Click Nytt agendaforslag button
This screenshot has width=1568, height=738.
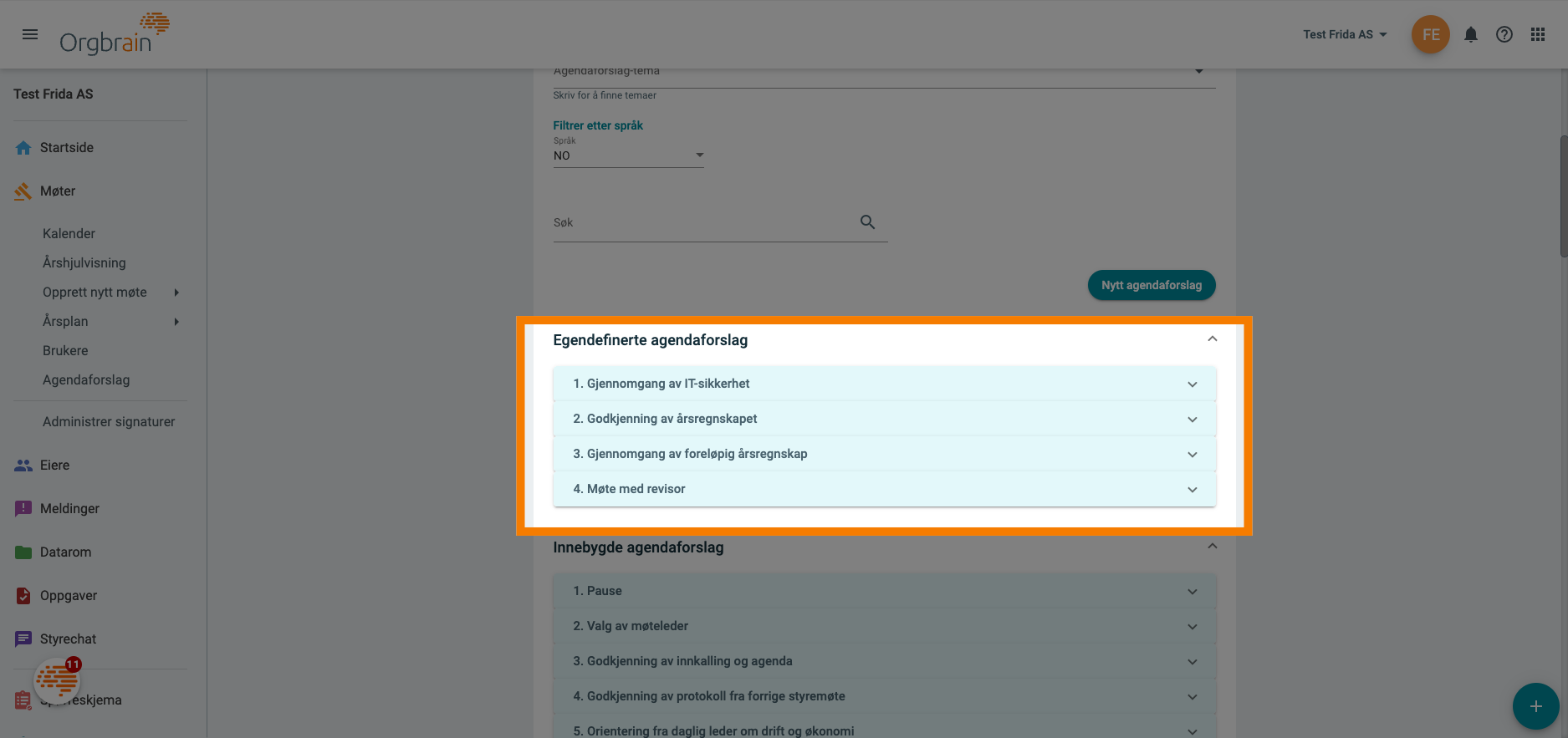click(x=1152, y=285)
